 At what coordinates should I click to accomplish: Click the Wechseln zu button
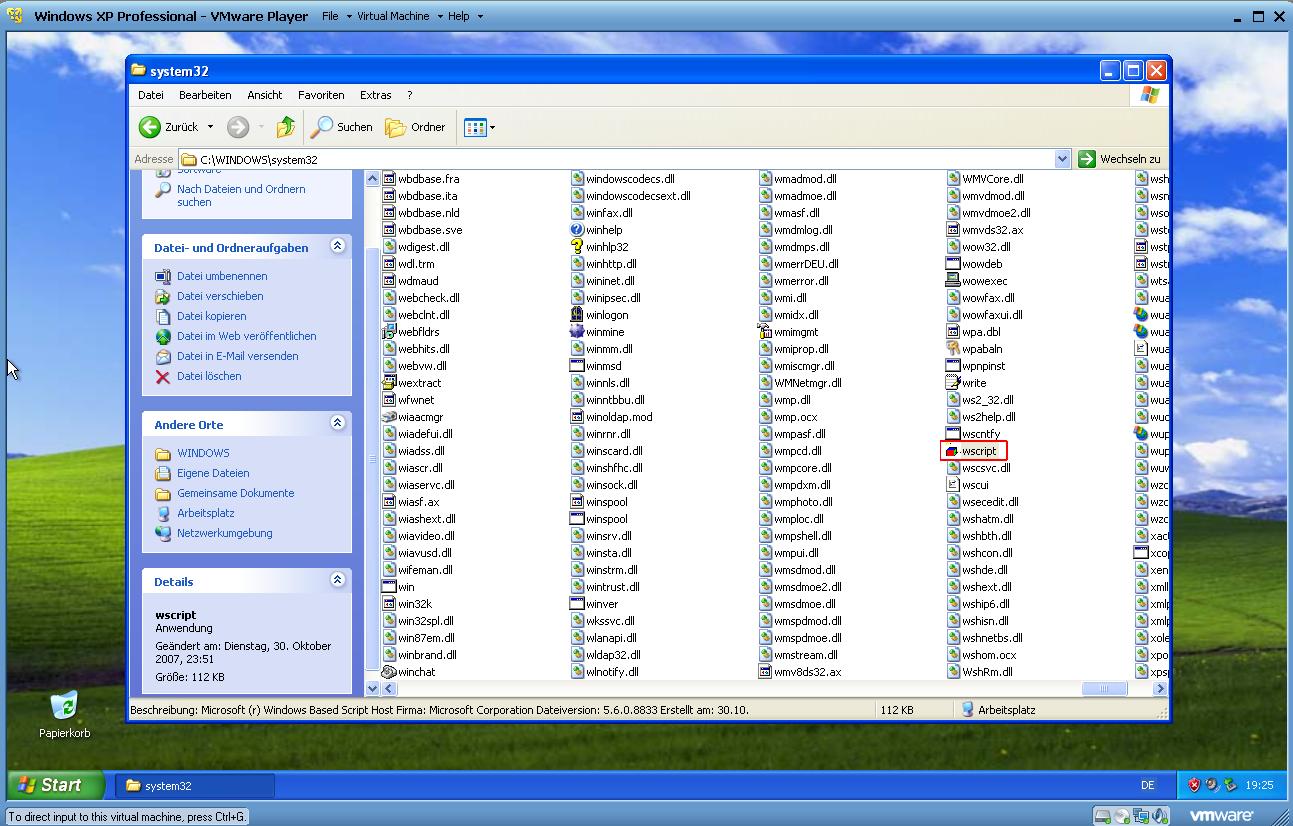[1119, 159]
